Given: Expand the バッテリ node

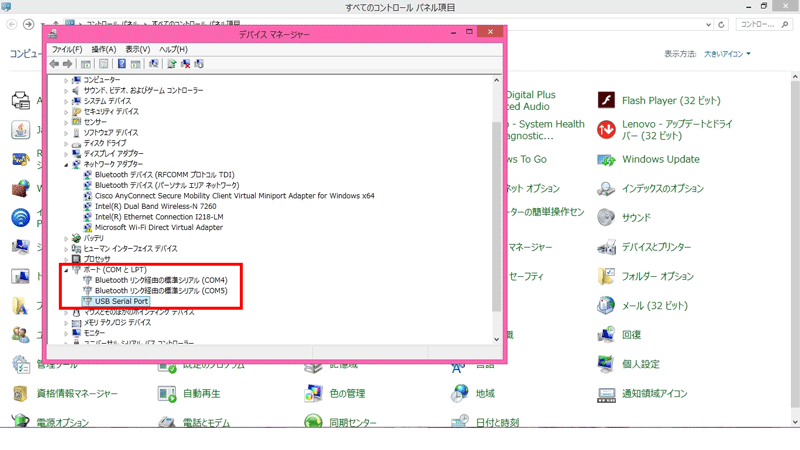Looking at the screenshot, I should tap(66, 238).
